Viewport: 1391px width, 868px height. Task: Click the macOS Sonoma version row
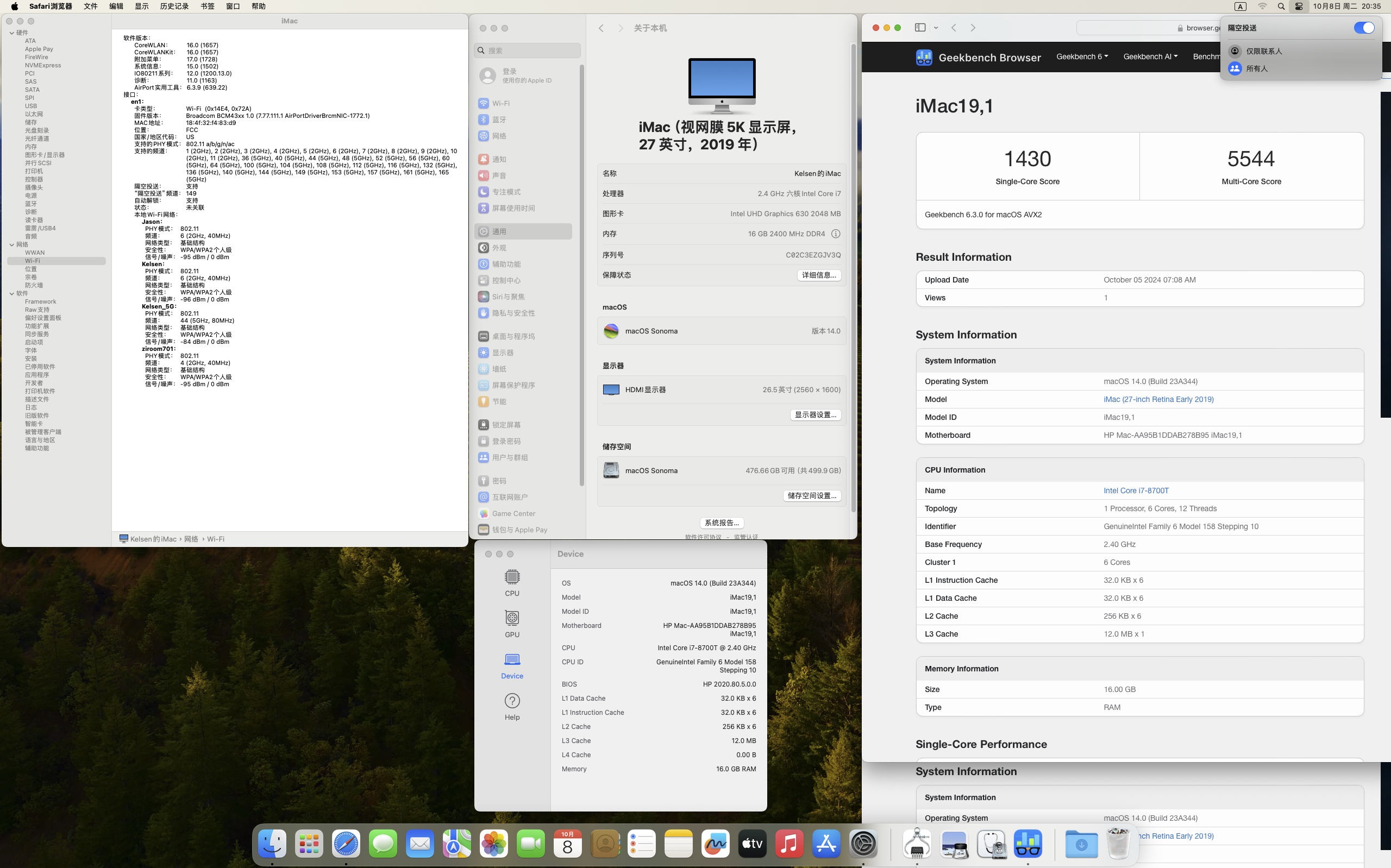tap(721, 331)
